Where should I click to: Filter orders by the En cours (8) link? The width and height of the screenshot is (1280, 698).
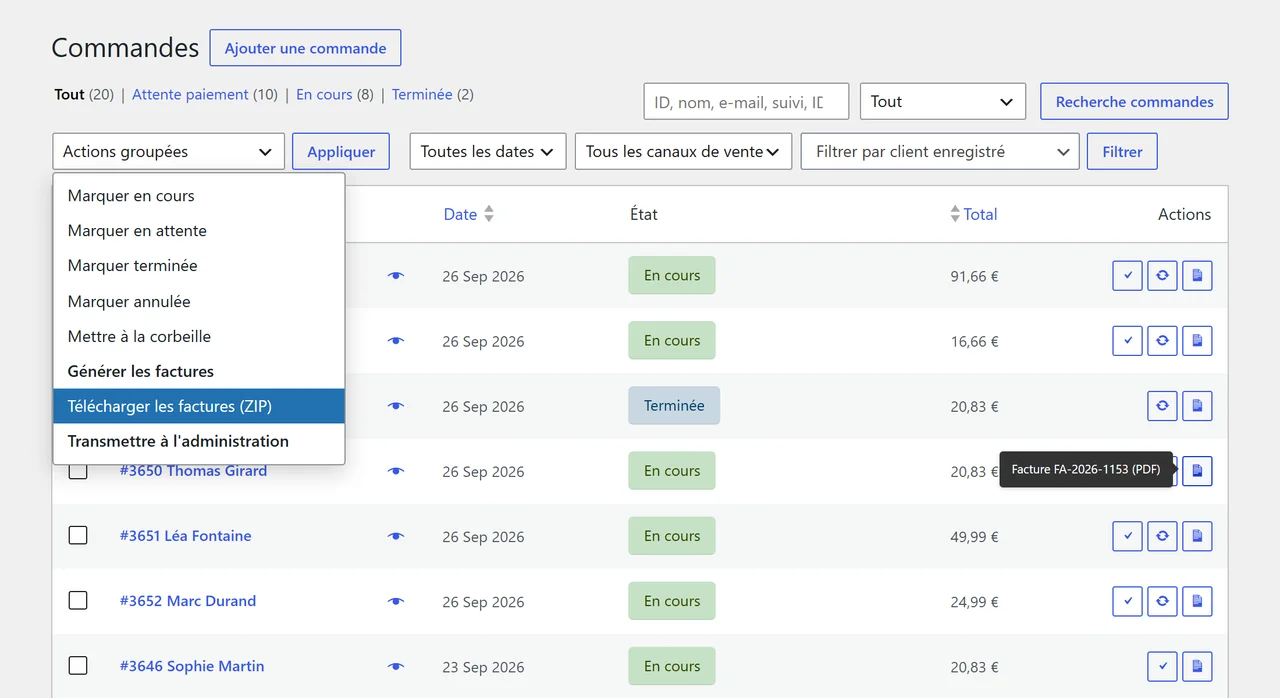click(335, 95)
